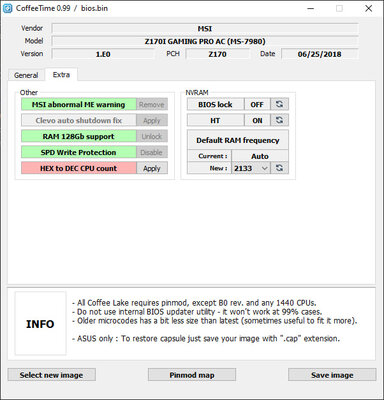Click the BIOS lock label button
Screen dimensions: 384x400
click(215, 104)
